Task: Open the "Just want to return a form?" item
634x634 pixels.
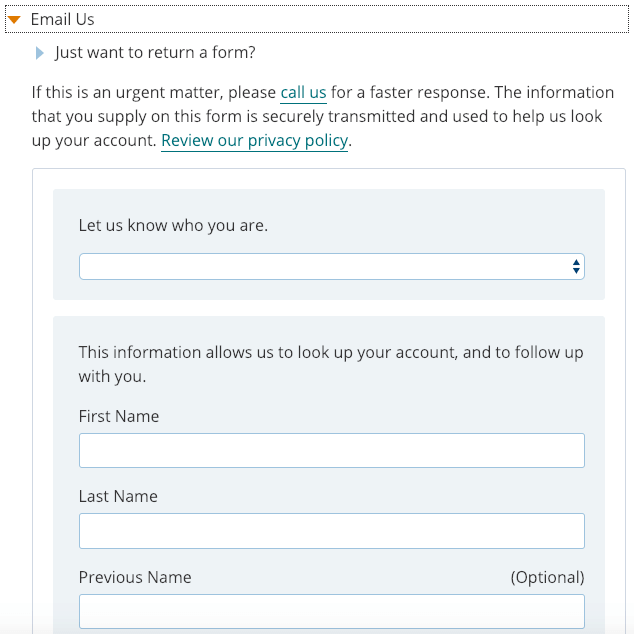Action: pos(155,53)
